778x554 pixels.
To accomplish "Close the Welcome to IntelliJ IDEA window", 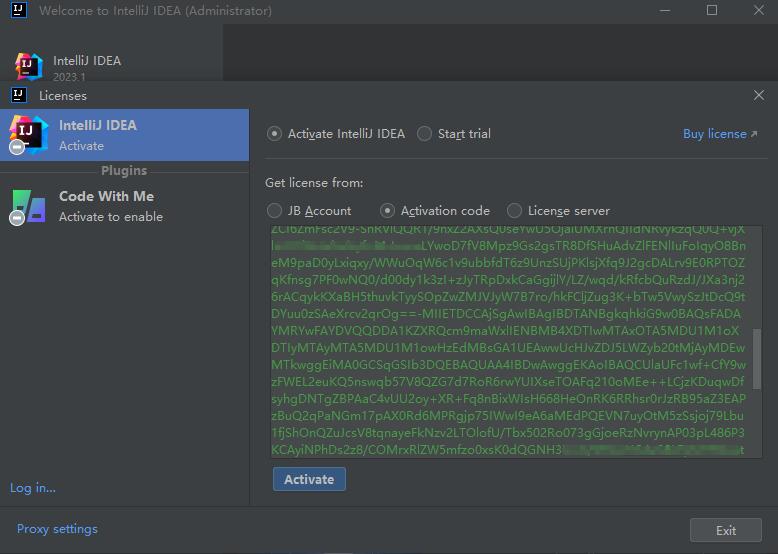I will tap(759, 10).
